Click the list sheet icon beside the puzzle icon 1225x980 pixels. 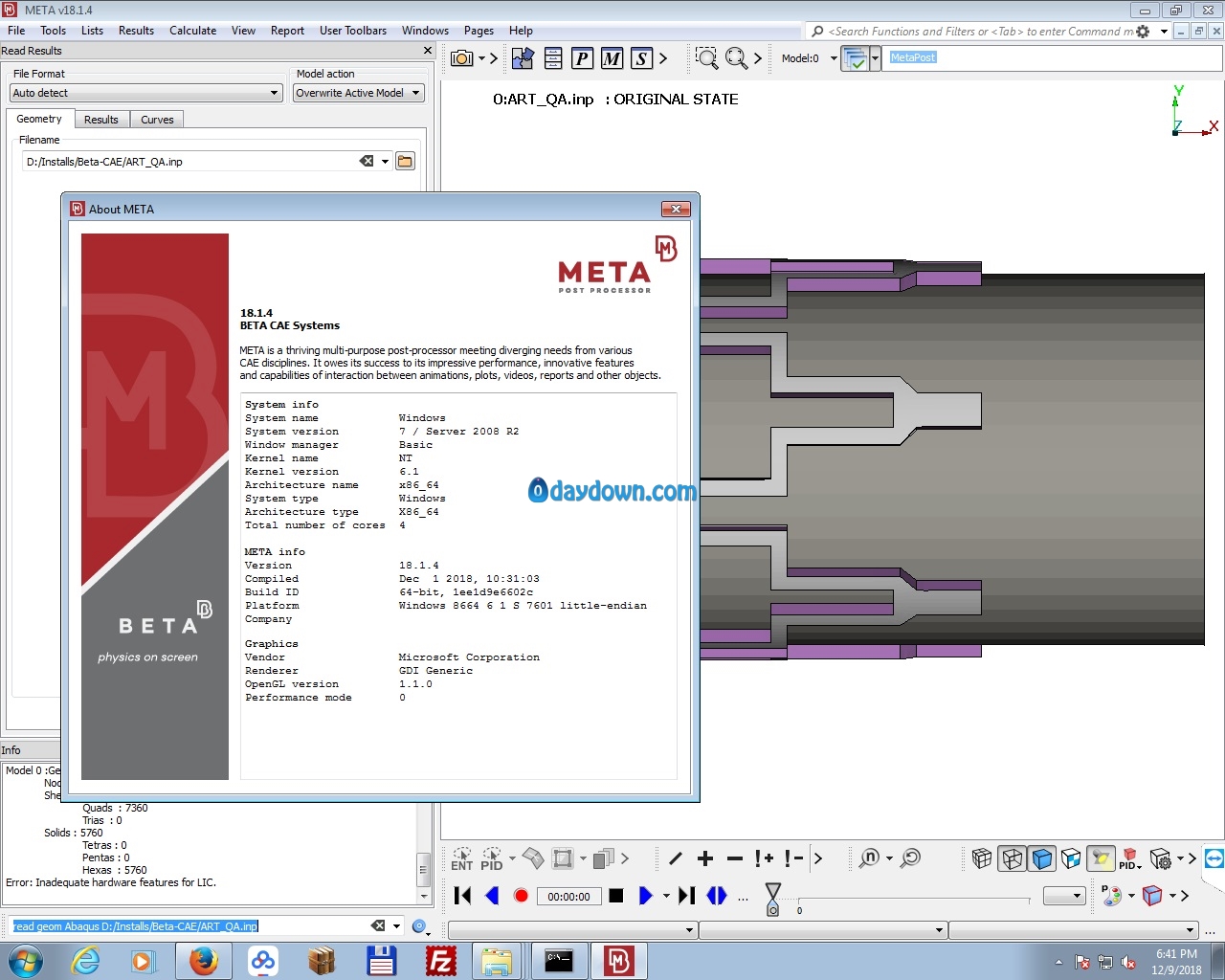pos(553,58)
